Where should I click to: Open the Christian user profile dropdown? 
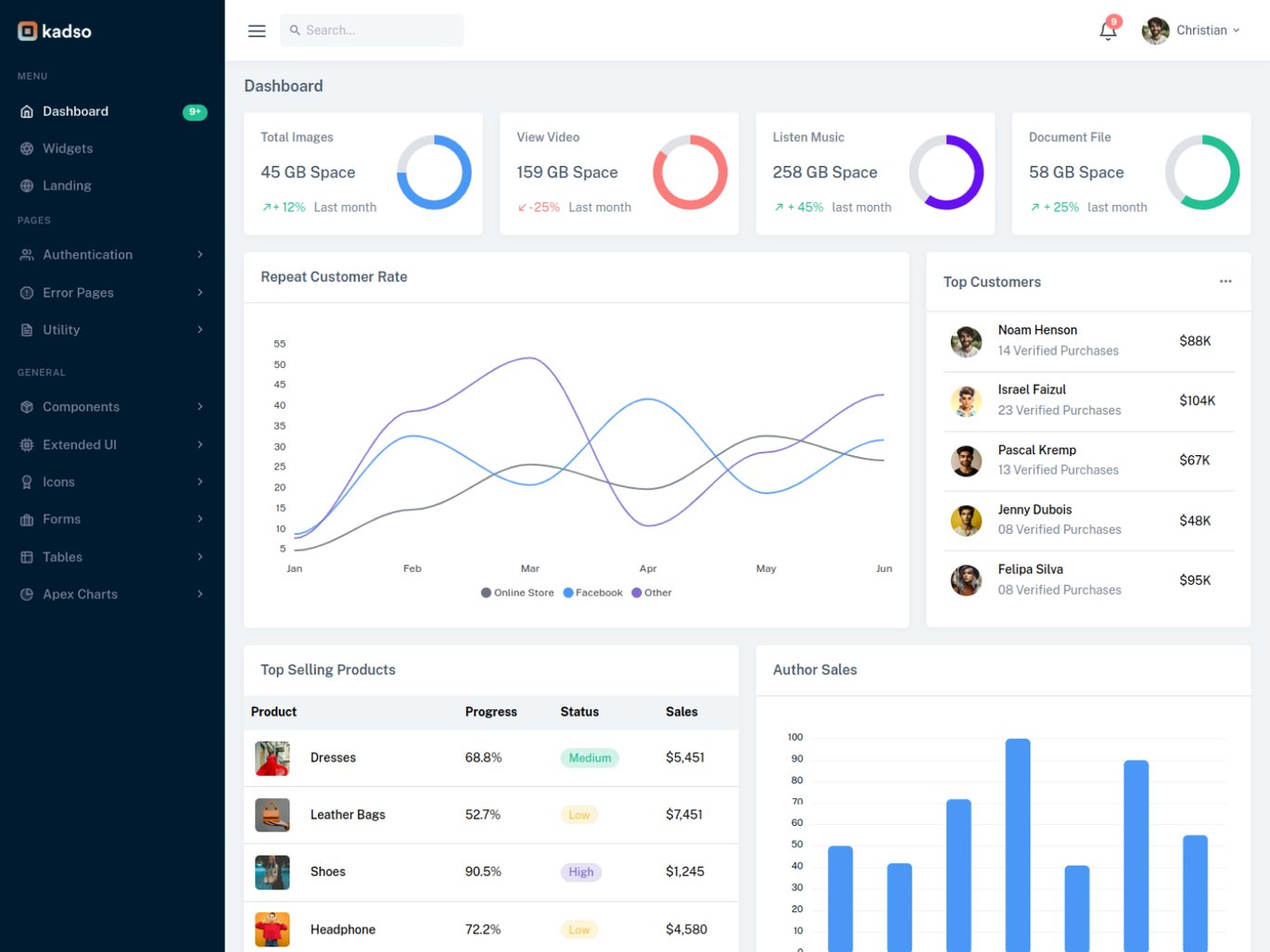[x=1191, y=31]
